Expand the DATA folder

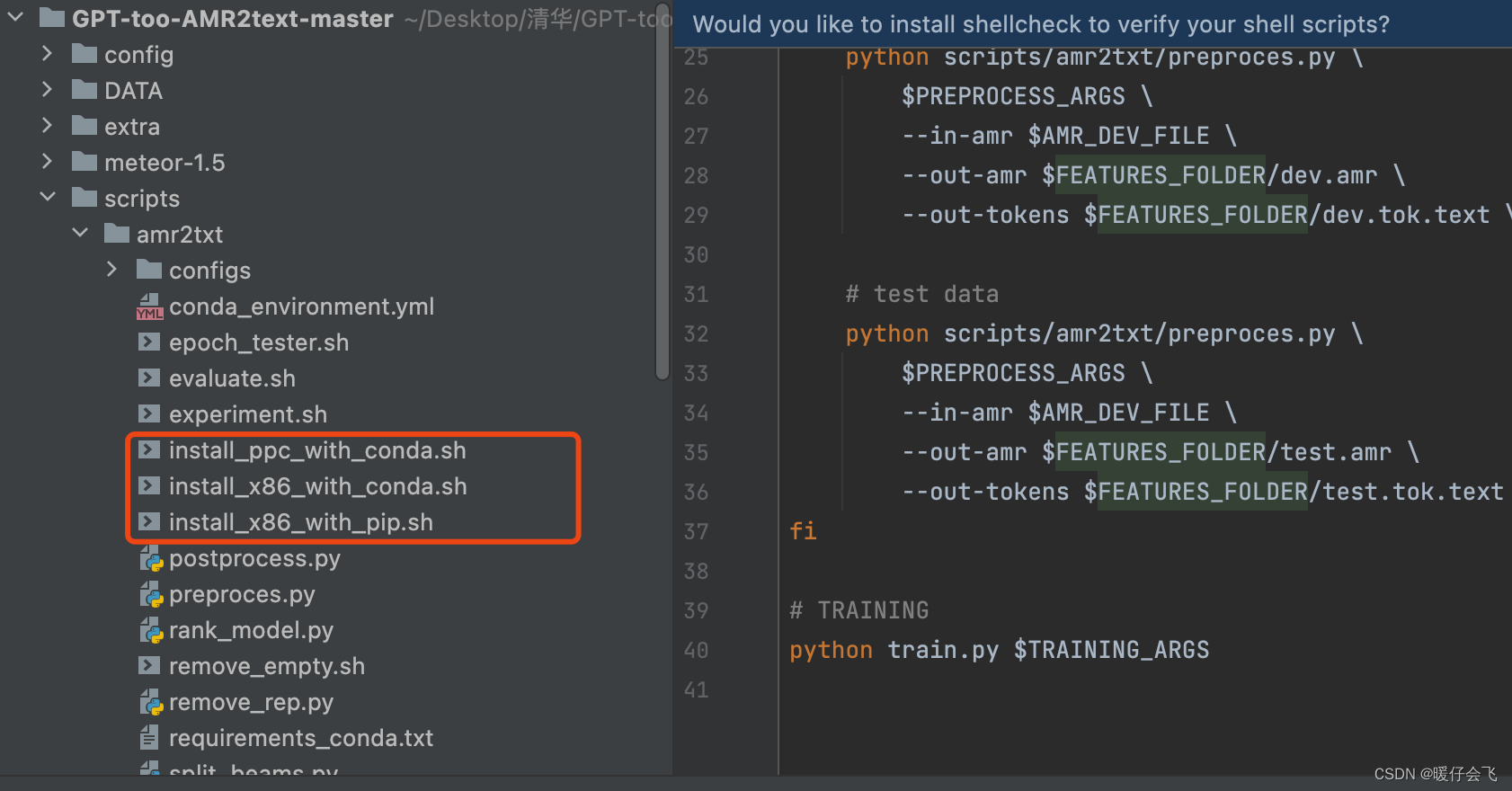point(47,90)
